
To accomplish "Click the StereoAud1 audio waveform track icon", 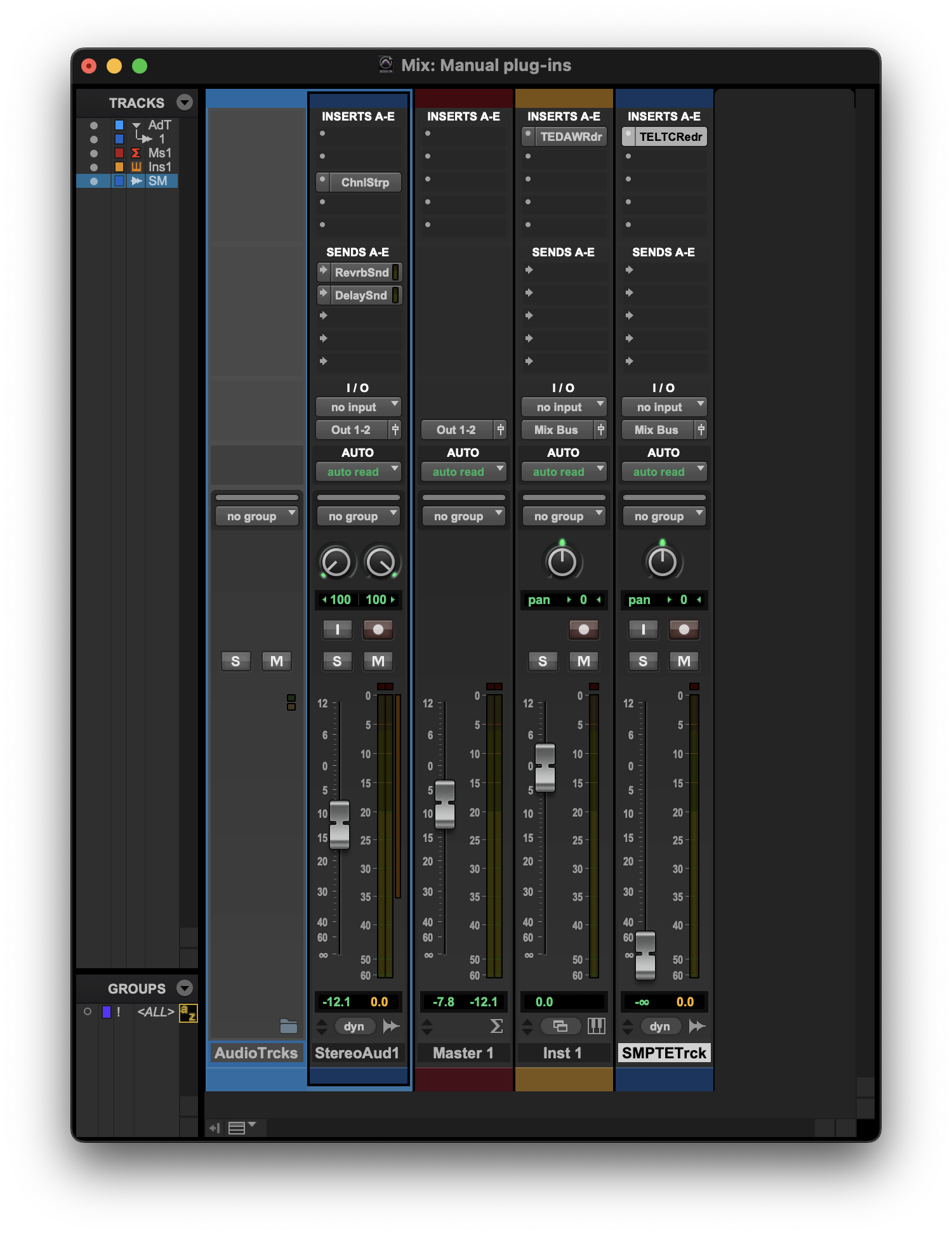I will pos(392,1026).
